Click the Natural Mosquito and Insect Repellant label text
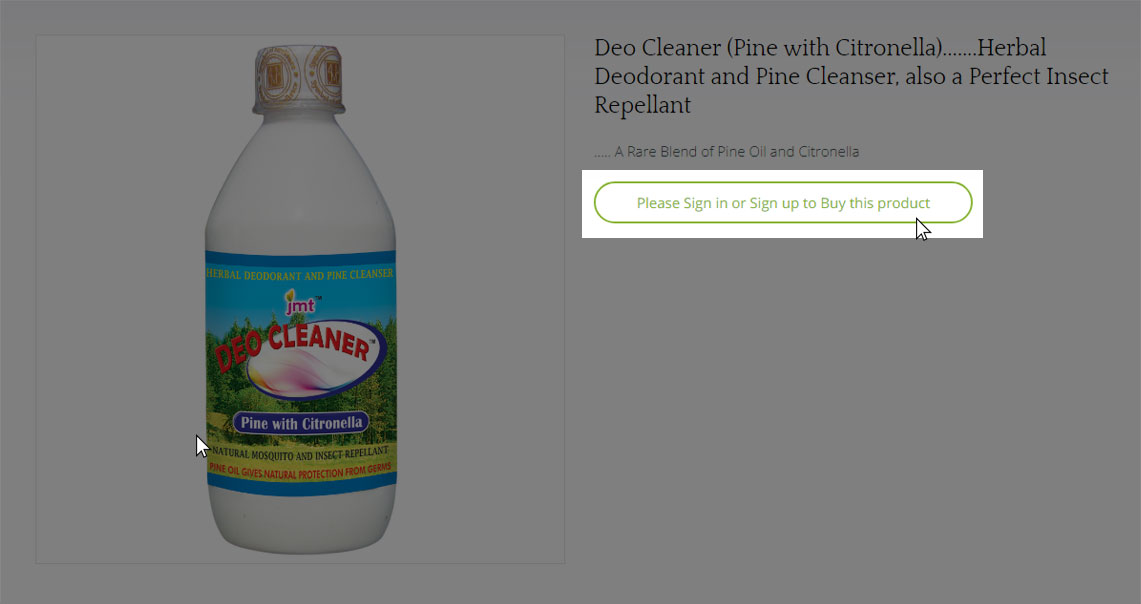This screenshot has height=604, width=1141. (x=301, y=454)
